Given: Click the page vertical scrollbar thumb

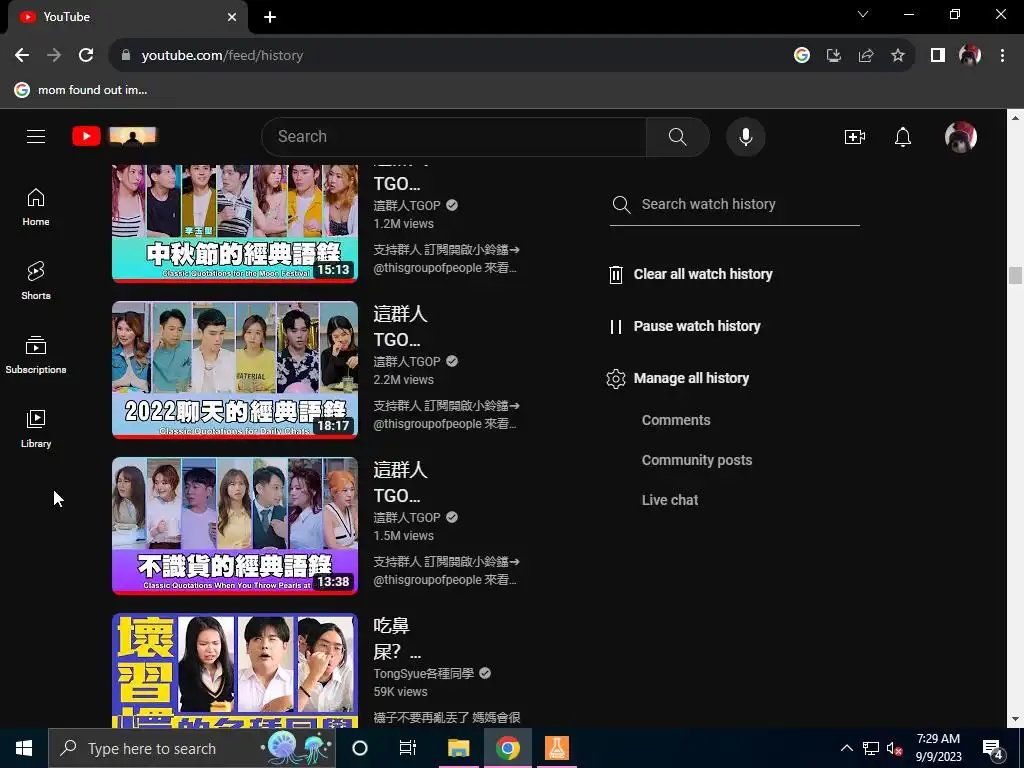Looking at the screenshot, I should click(1015, 275).
